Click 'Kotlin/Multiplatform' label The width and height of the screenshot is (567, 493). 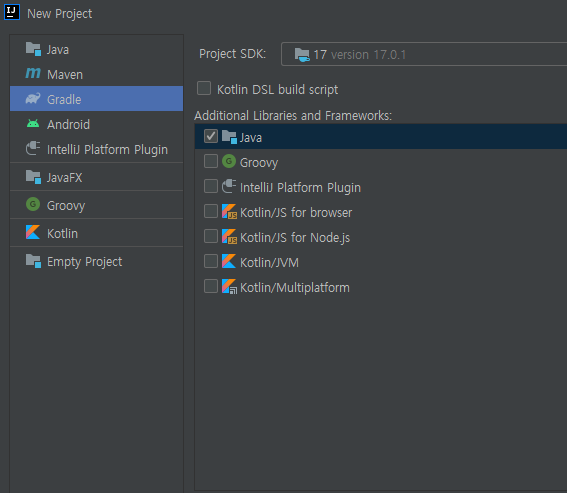pos(295,288)
